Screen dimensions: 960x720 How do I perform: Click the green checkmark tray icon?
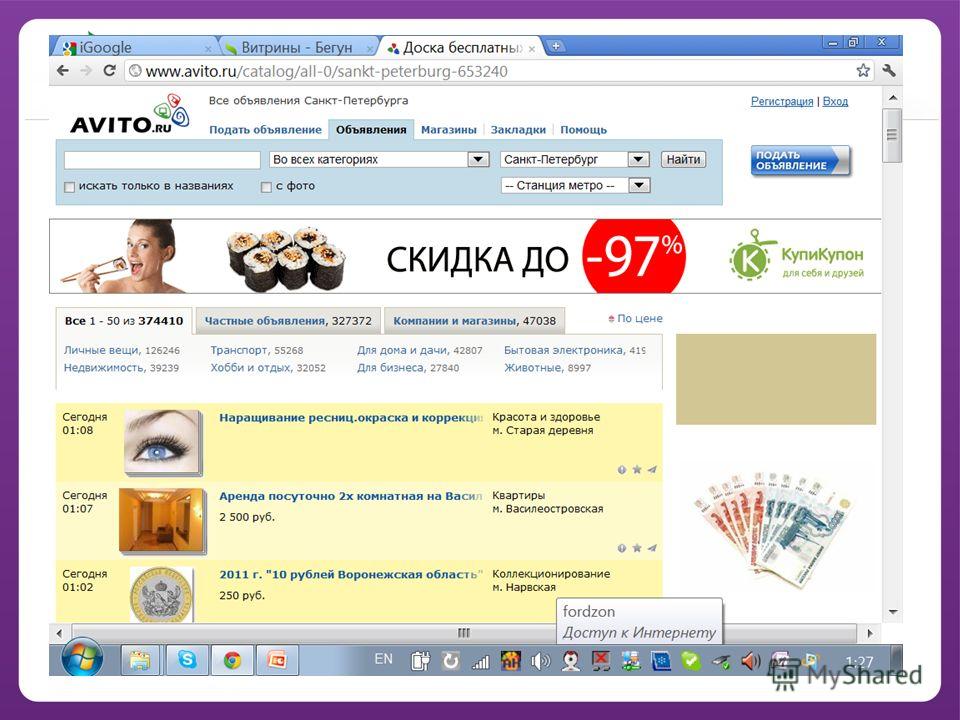(691, 661)
